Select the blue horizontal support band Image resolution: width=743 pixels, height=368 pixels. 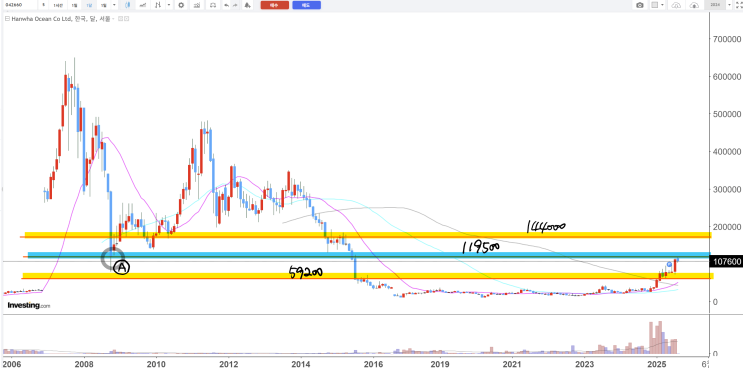pyautogui.click(x=370, y=255)
